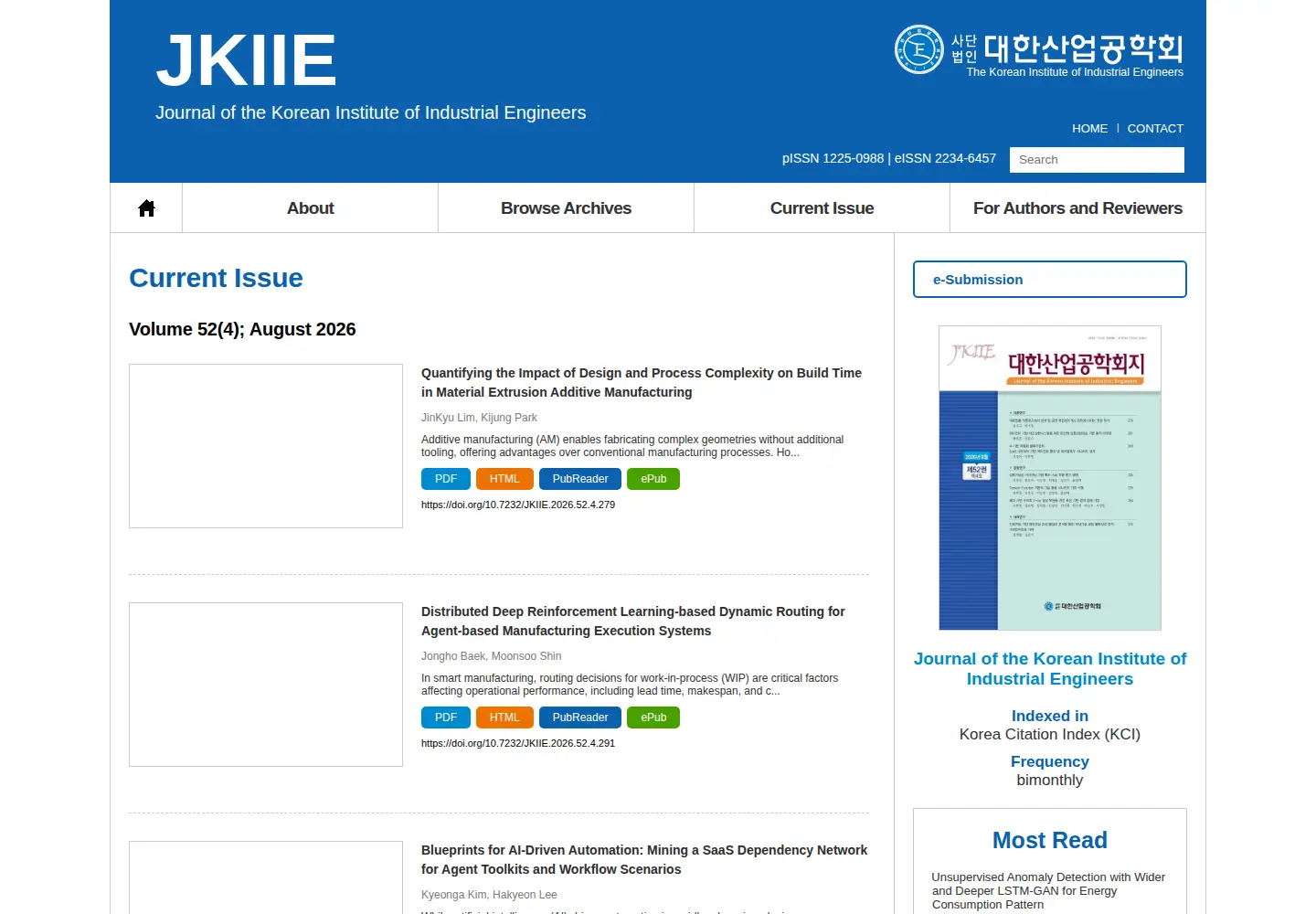Go to the home icon in navigation bar
This screenshot has width=1316, height=914.
(x=146, y=208)
